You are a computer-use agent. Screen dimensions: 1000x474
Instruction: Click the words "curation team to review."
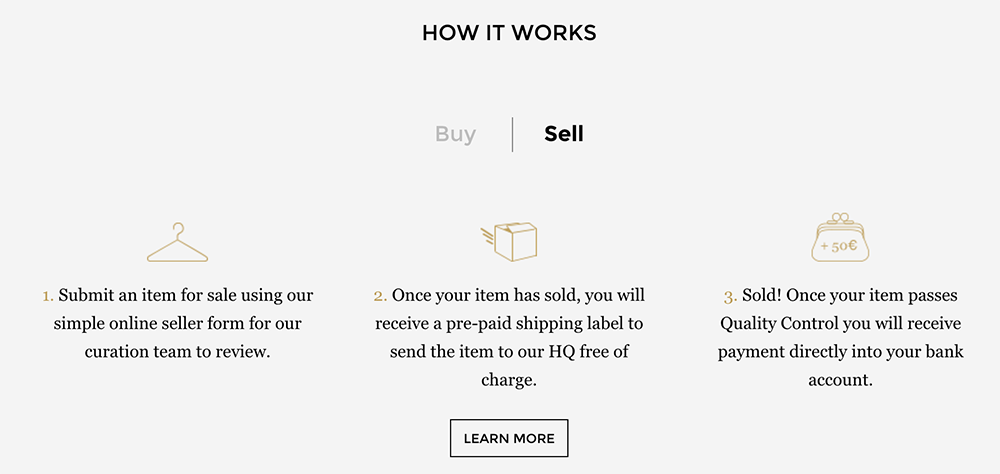pyautogui.click(x=178, y=352)
